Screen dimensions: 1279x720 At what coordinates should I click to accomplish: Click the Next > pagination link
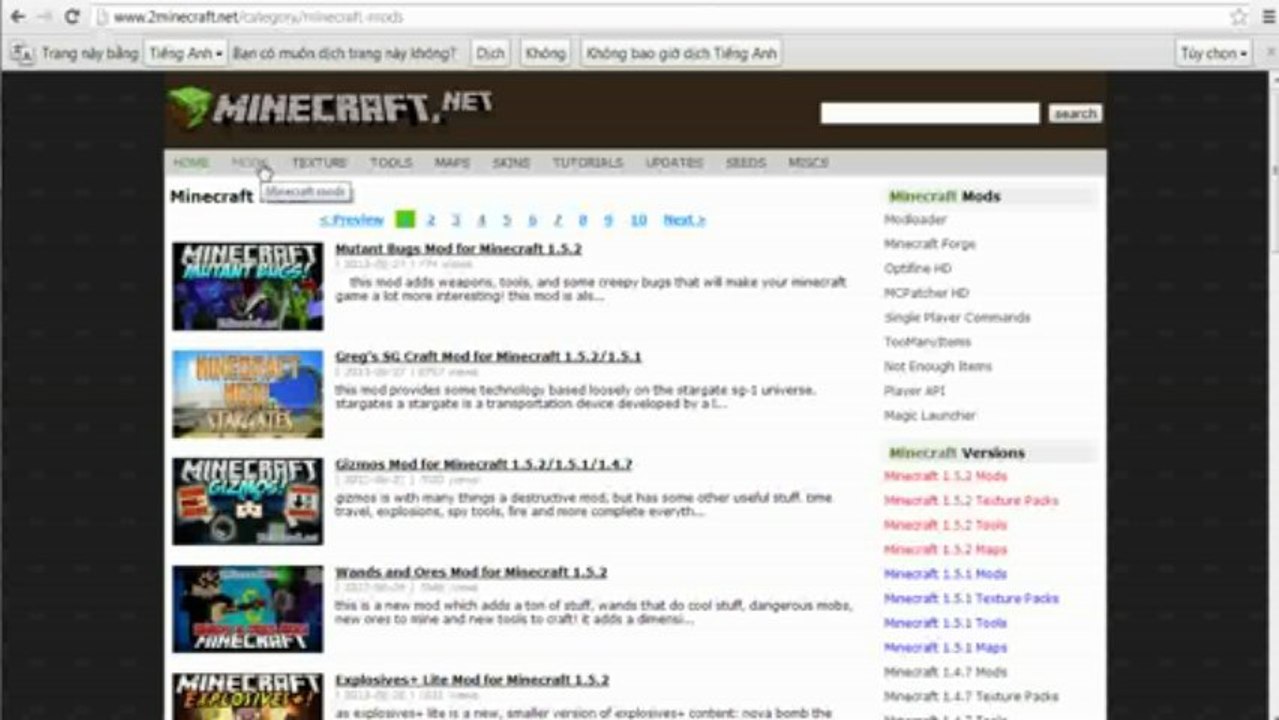coord(684,220)
